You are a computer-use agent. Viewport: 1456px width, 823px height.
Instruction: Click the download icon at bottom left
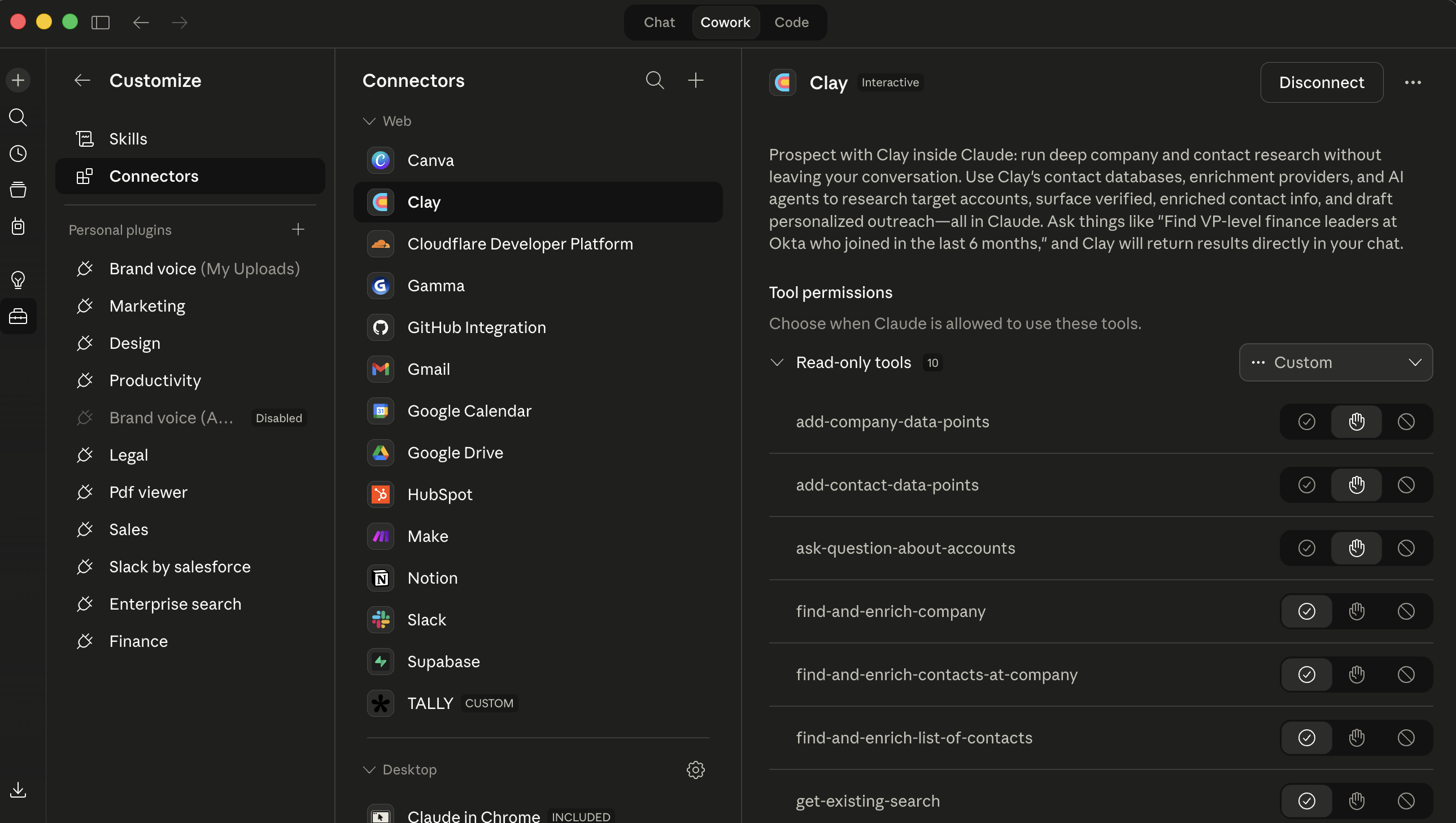(18, 790)
